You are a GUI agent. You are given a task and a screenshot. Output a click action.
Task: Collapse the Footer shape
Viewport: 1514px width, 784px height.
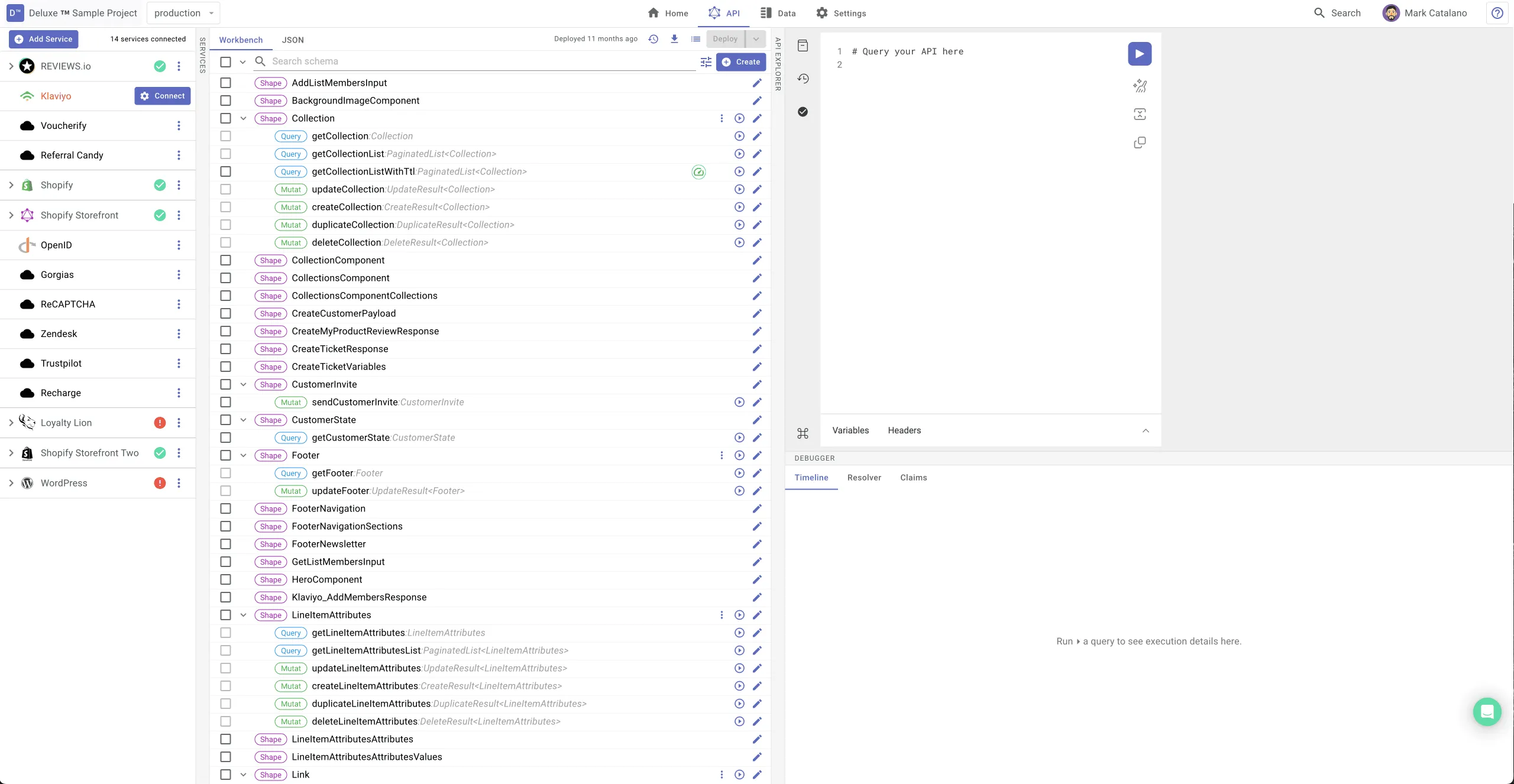point(243,455)
